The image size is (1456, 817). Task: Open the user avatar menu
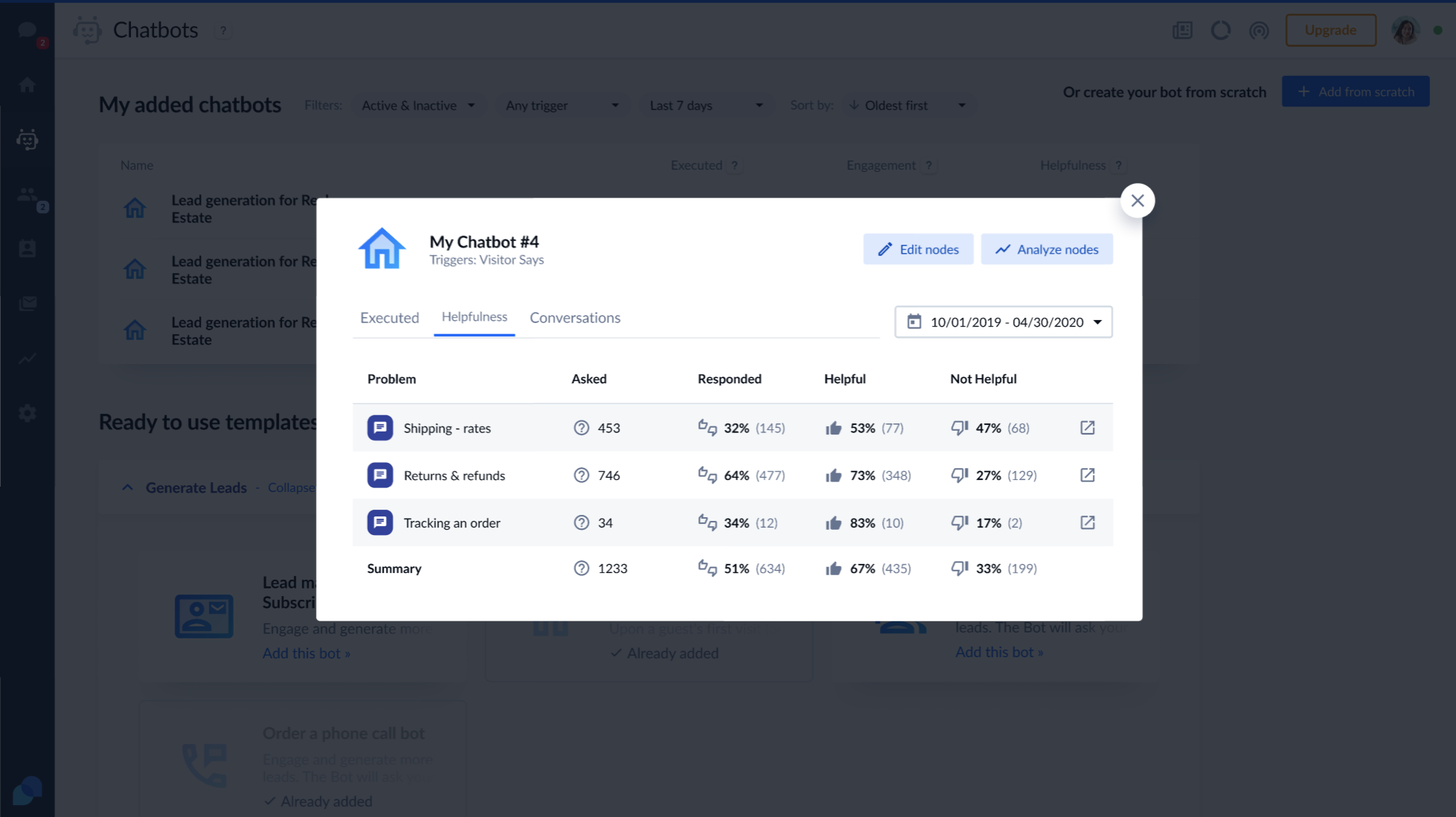pyautogui.click(x=1405, y=31)
